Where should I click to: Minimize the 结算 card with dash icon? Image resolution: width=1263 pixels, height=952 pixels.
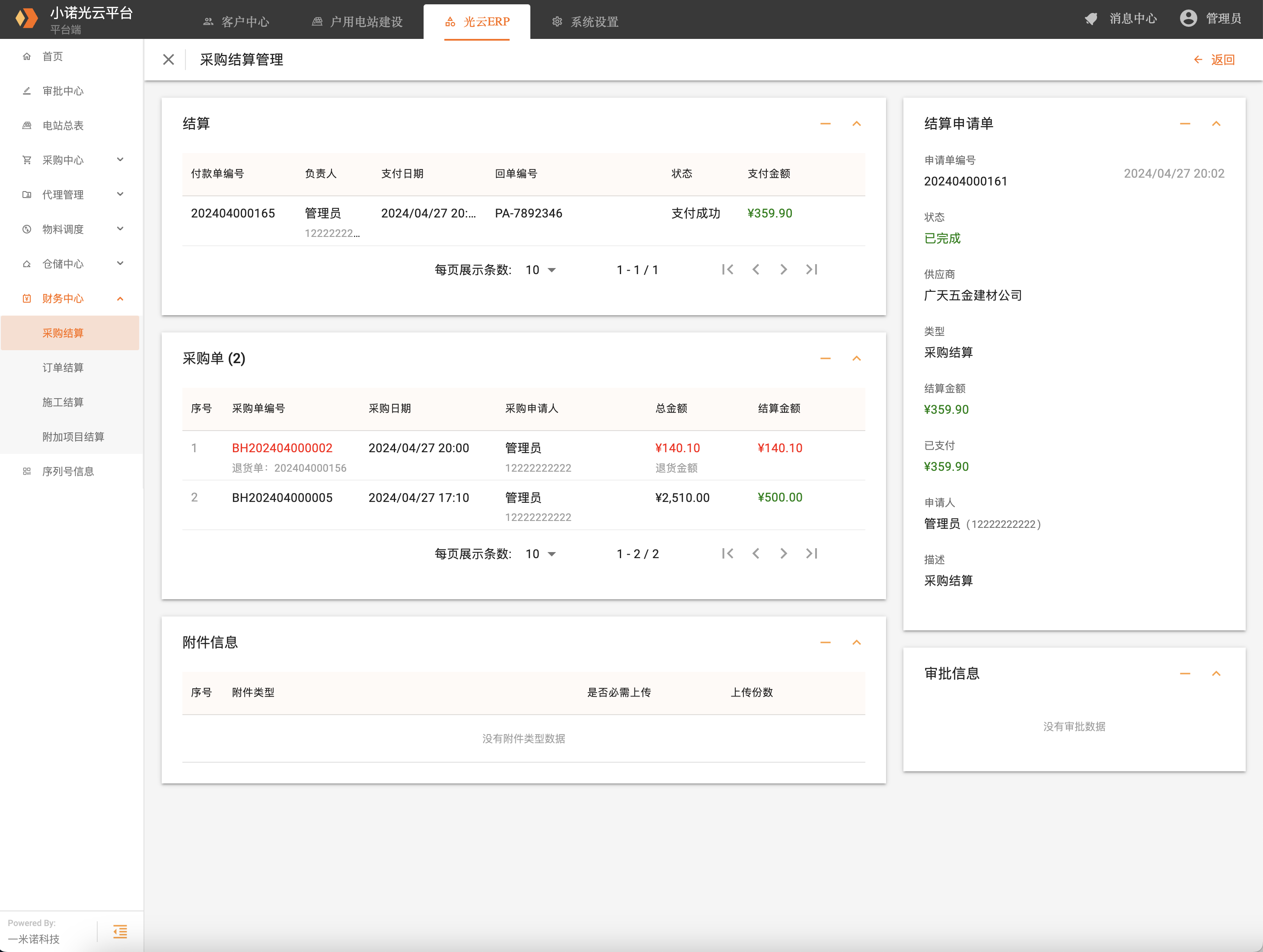click(826, 124)
